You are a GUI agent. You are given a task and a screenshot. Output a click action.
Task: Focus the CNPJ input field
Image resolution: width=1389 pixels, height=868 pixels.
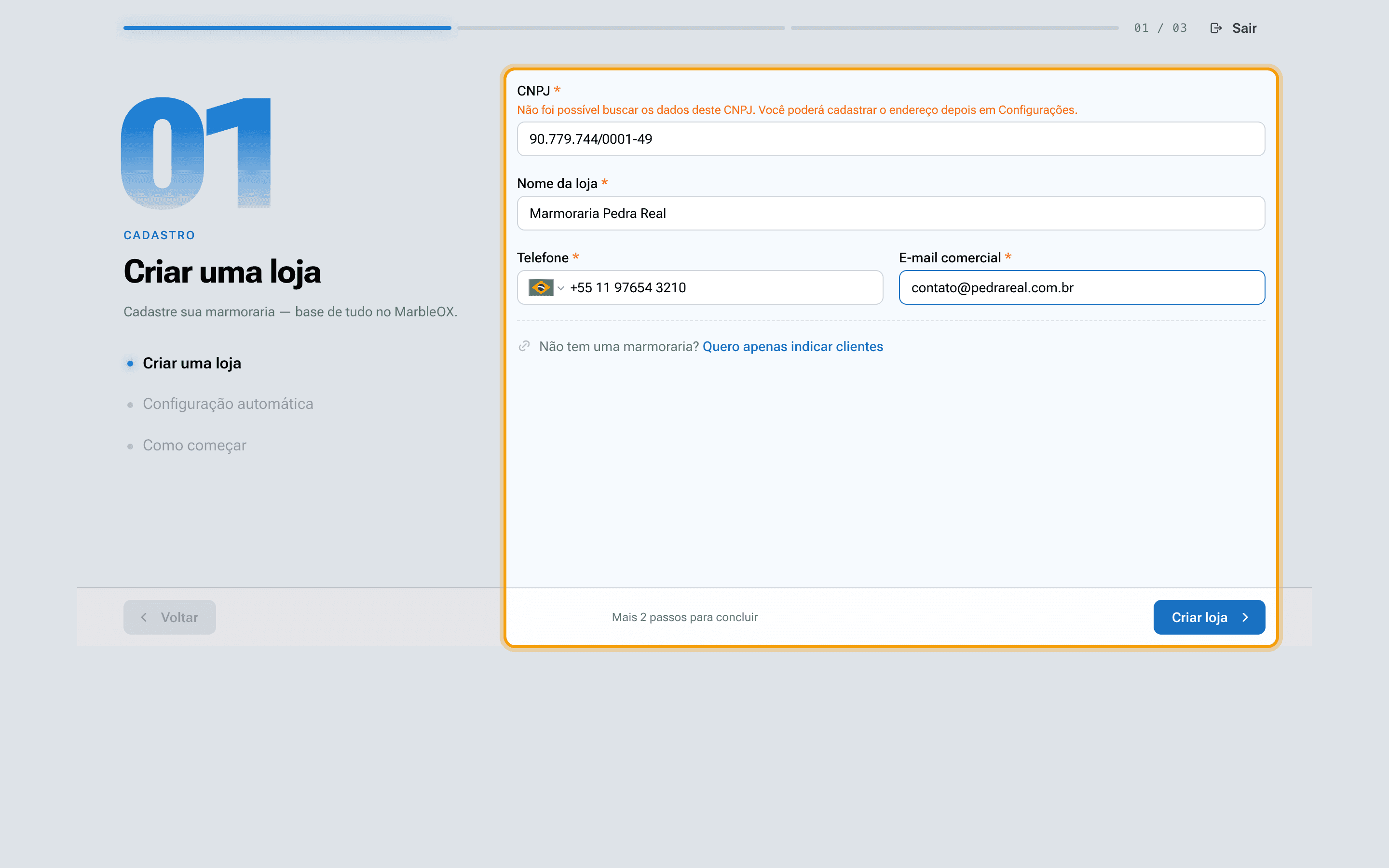(891, 139)
